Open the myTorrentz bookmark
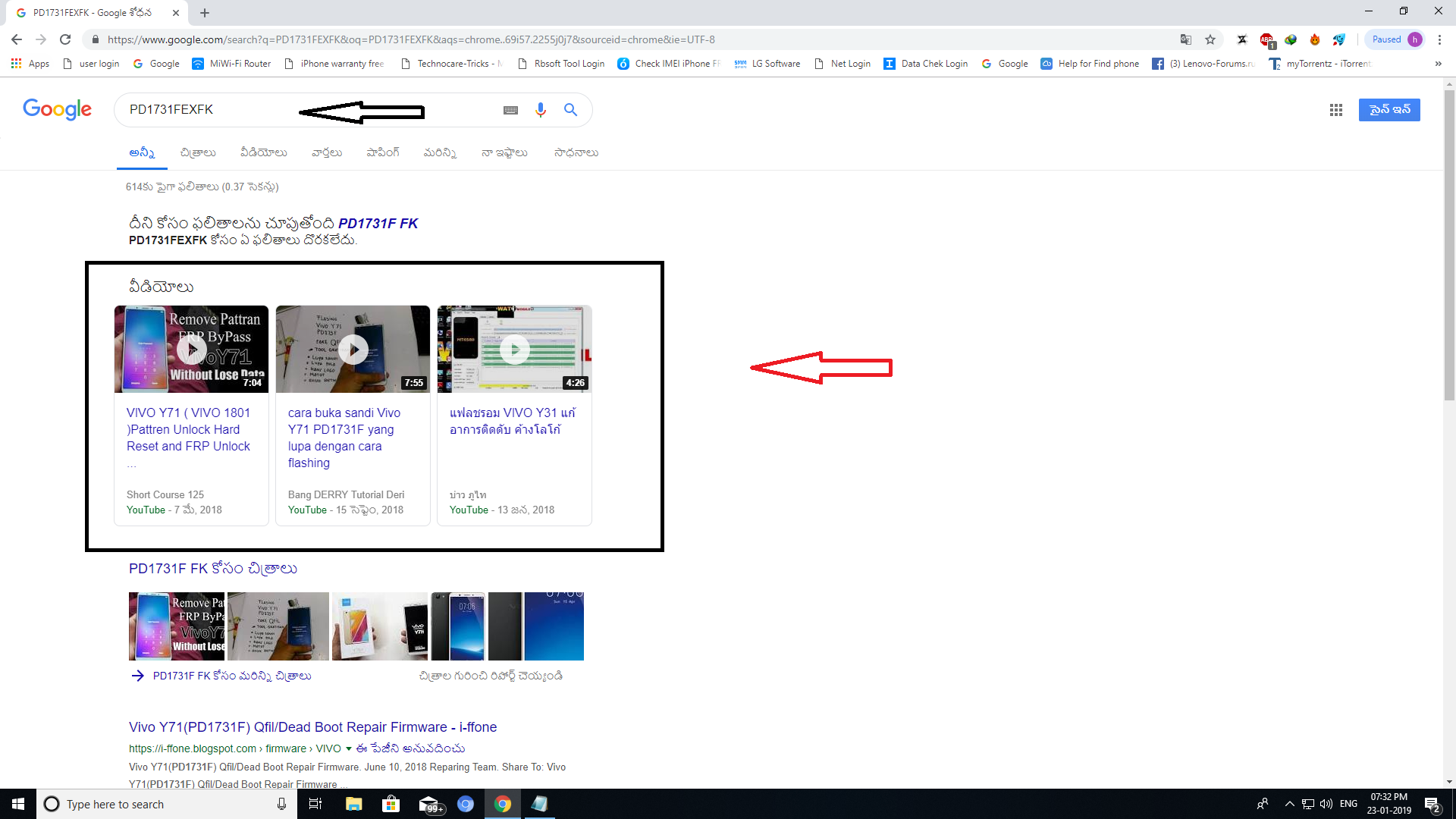Viewport: 1456px width, 819px height. (1320, 64)
